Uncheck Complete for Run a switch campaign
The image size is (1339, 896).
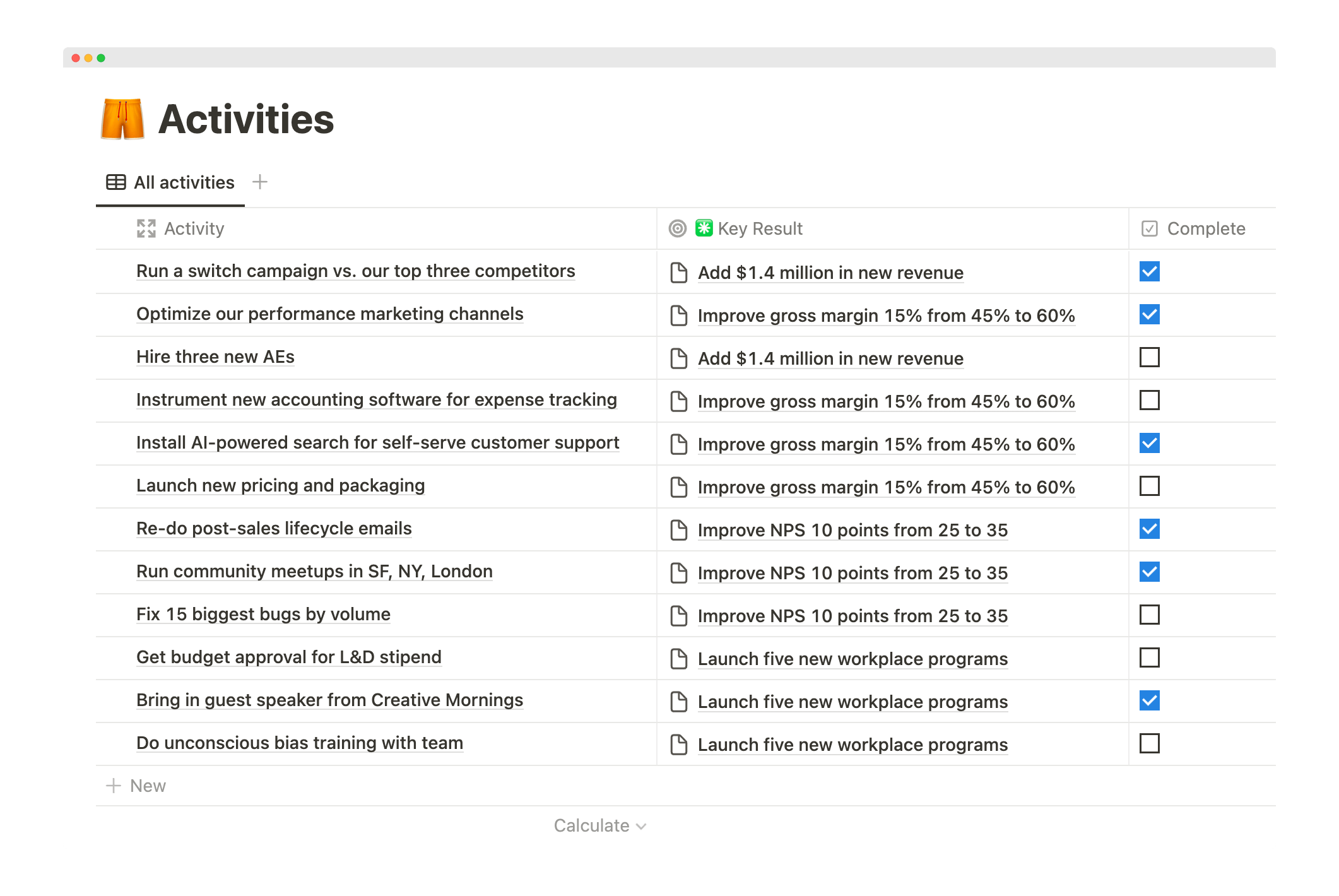coord(1150,271)
